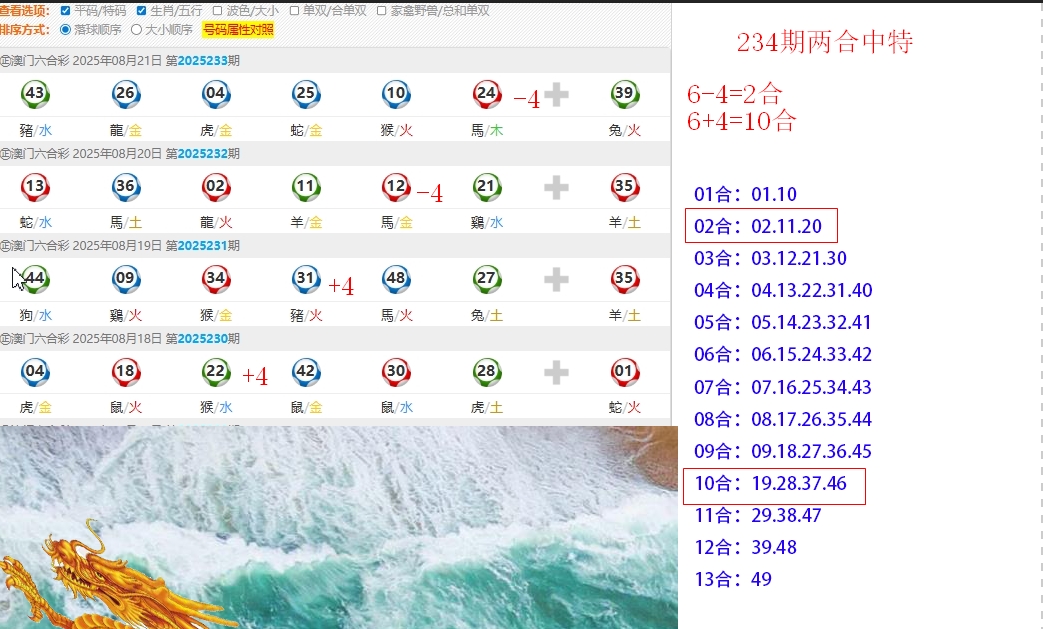Click the 蛇/火 label under ball 01
Screen dimensions: 1043x629
625,407
